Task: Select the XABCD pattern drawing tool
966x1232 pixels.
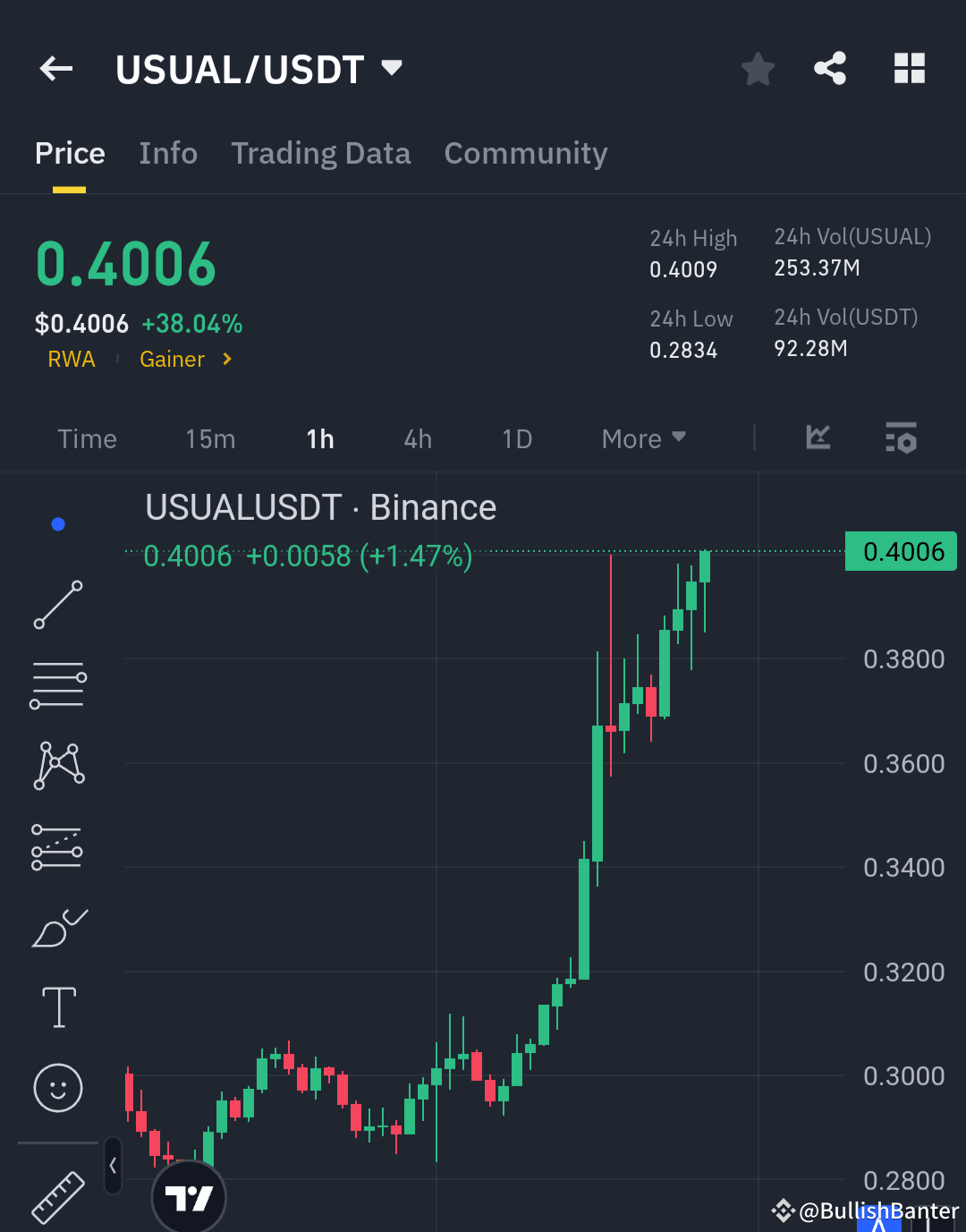Action: pos(57,763)
